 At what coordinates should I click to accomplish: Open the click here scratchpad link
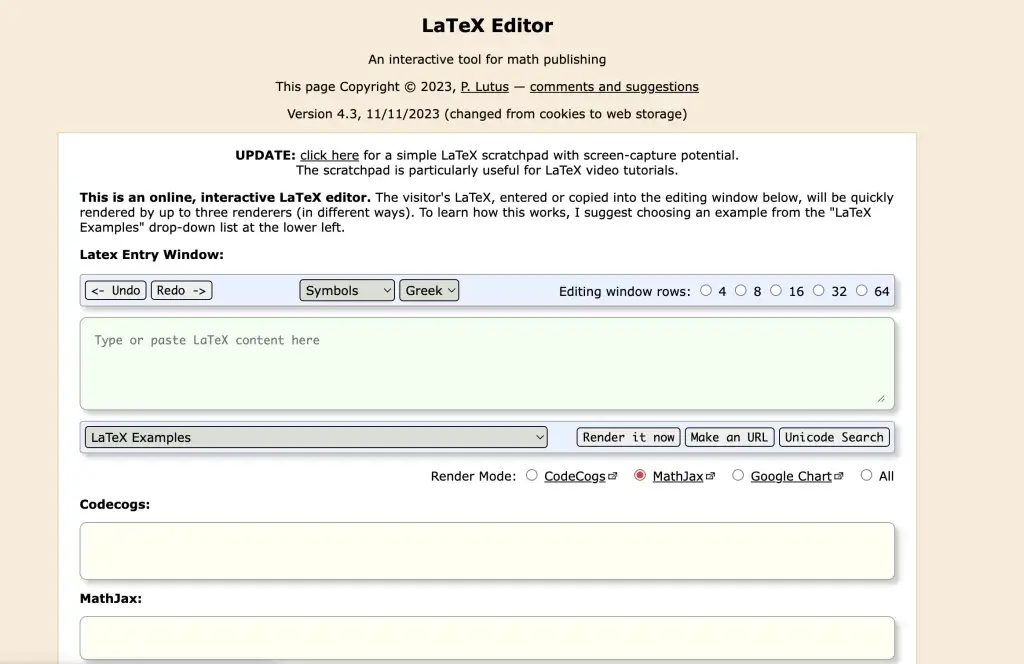[x=330, y=155]
